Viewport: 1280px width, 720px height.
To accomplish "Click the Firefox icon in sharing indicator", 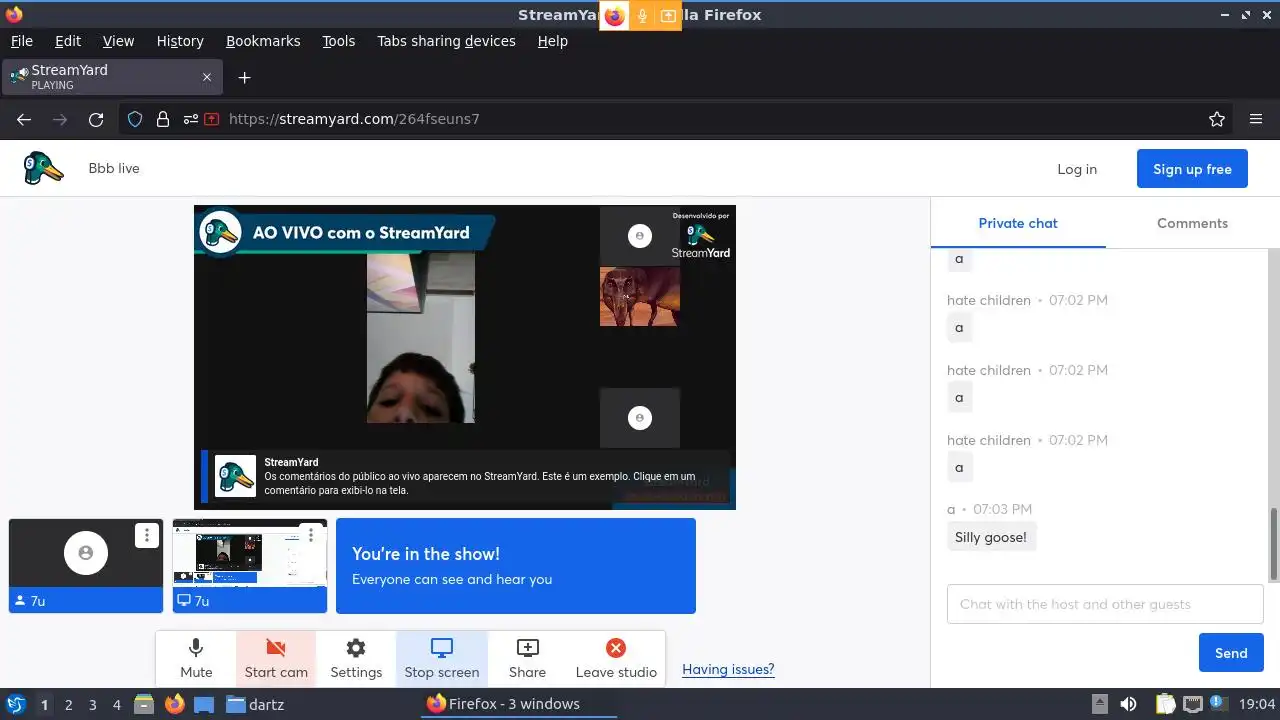I will pyautogui.click(x=614, y=16).
